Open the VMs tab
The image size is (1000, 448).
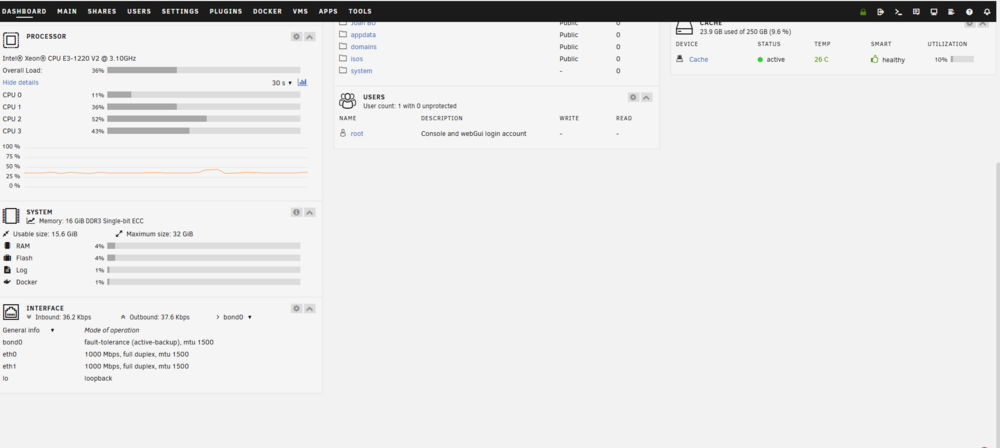click(300, 11)
